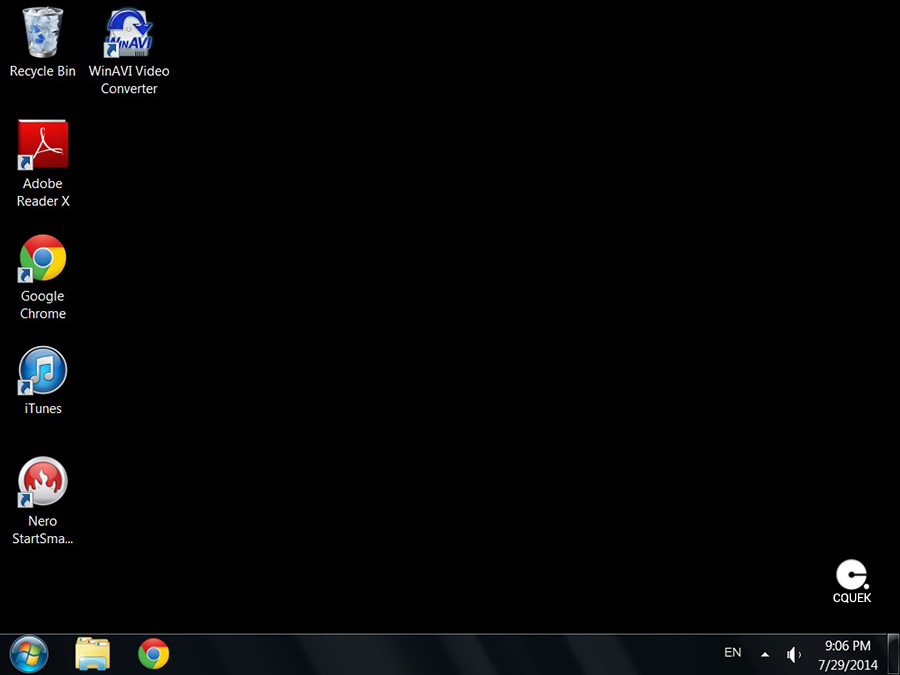The height and width of the screenshot is (675, 900).
Task: Open the EN language bar indicator
Action: [732, 653]
